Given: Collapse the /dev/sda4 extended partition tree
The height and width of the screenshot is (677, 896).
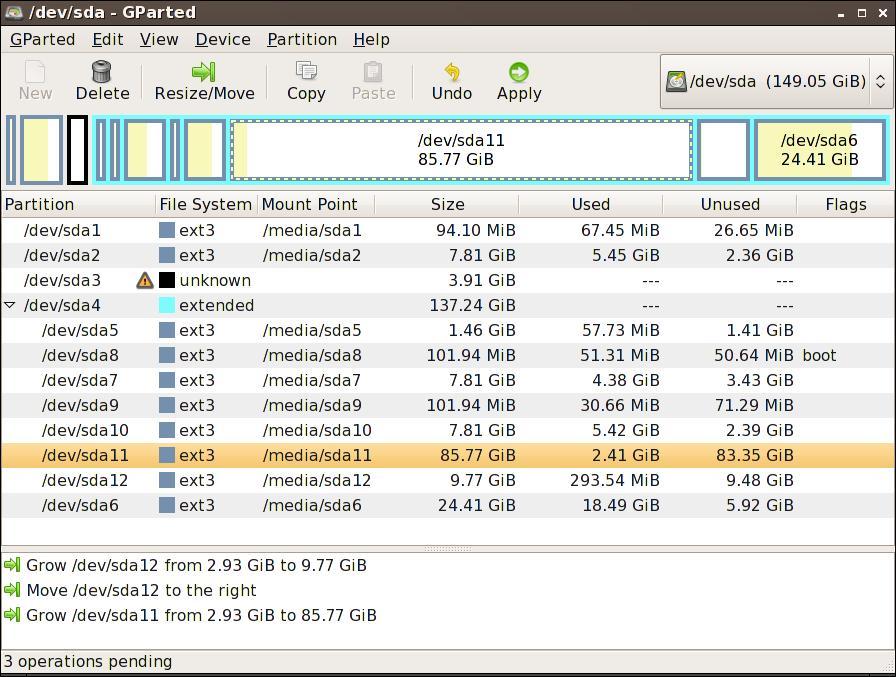Looking at the screenshot, I should pyautogui.click(x=10, y=305).
